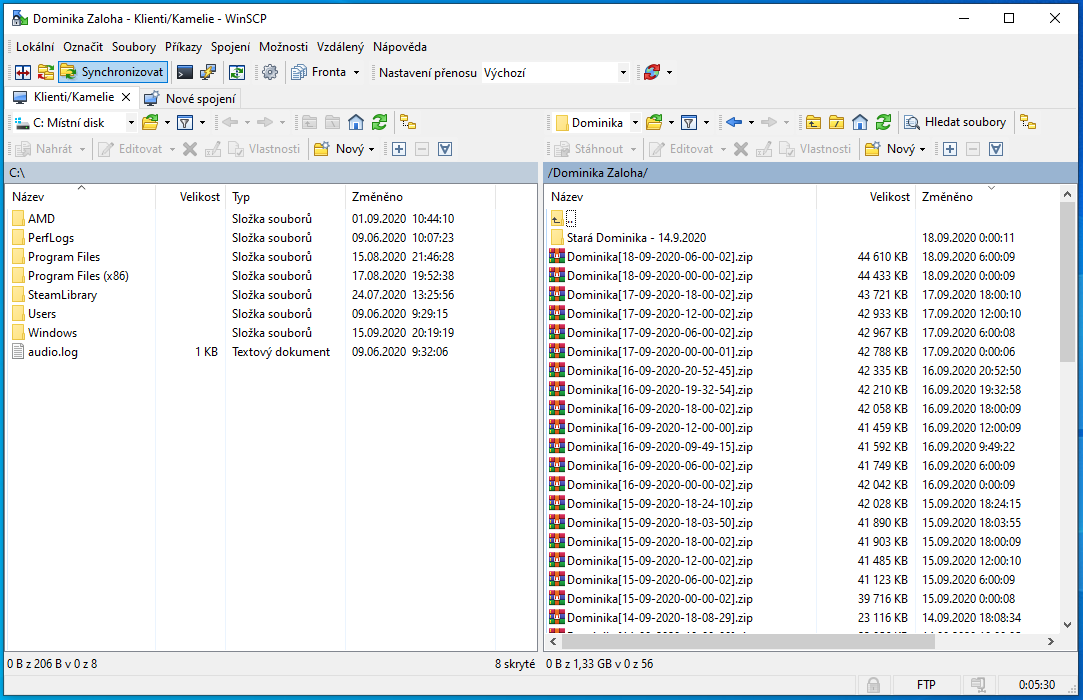Expand the Nastavení přenosu Výchozí dropdown
Viewport: 1083px width, 700px height.
coord(623,72)
